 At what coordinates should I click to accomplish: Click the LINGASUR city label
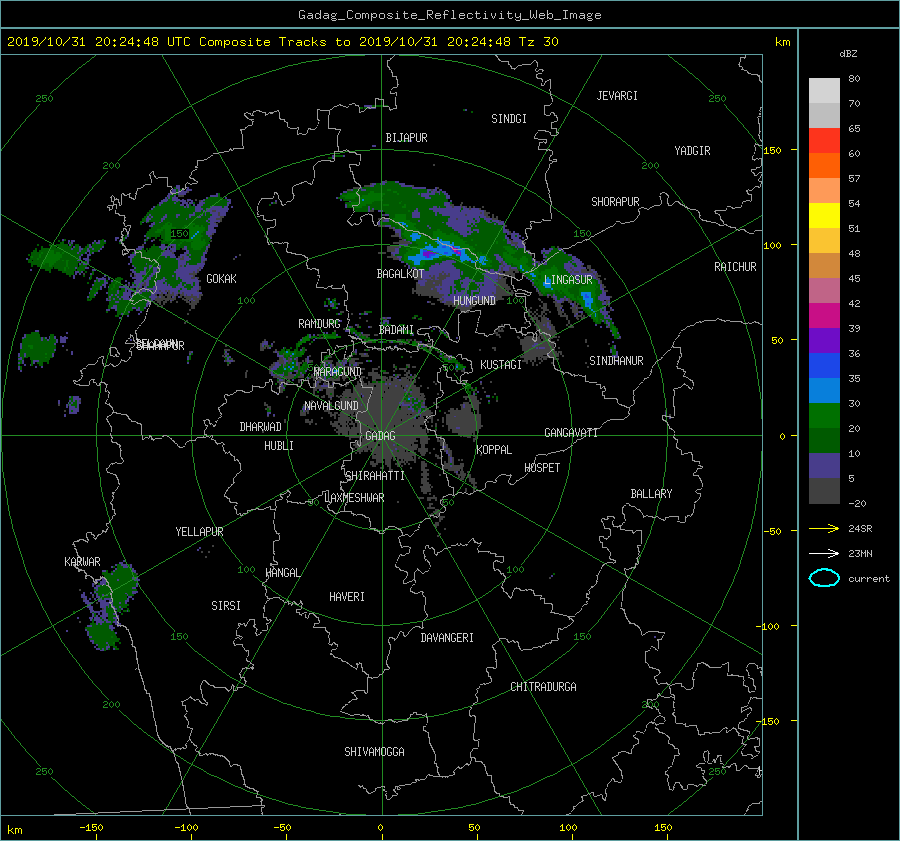(x=568, y=280)
